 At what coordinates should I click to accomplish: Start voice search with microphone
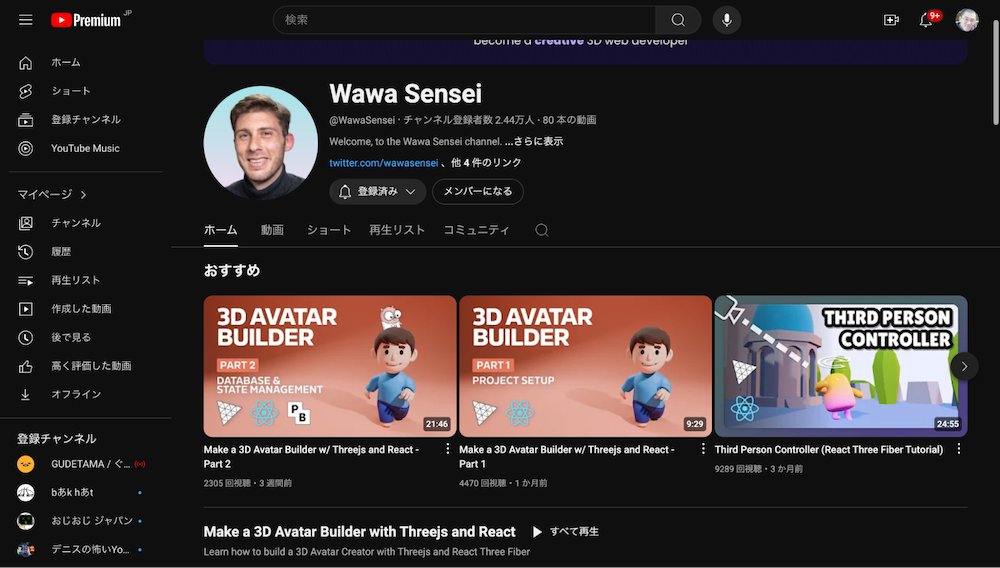(x=726, y=20)
